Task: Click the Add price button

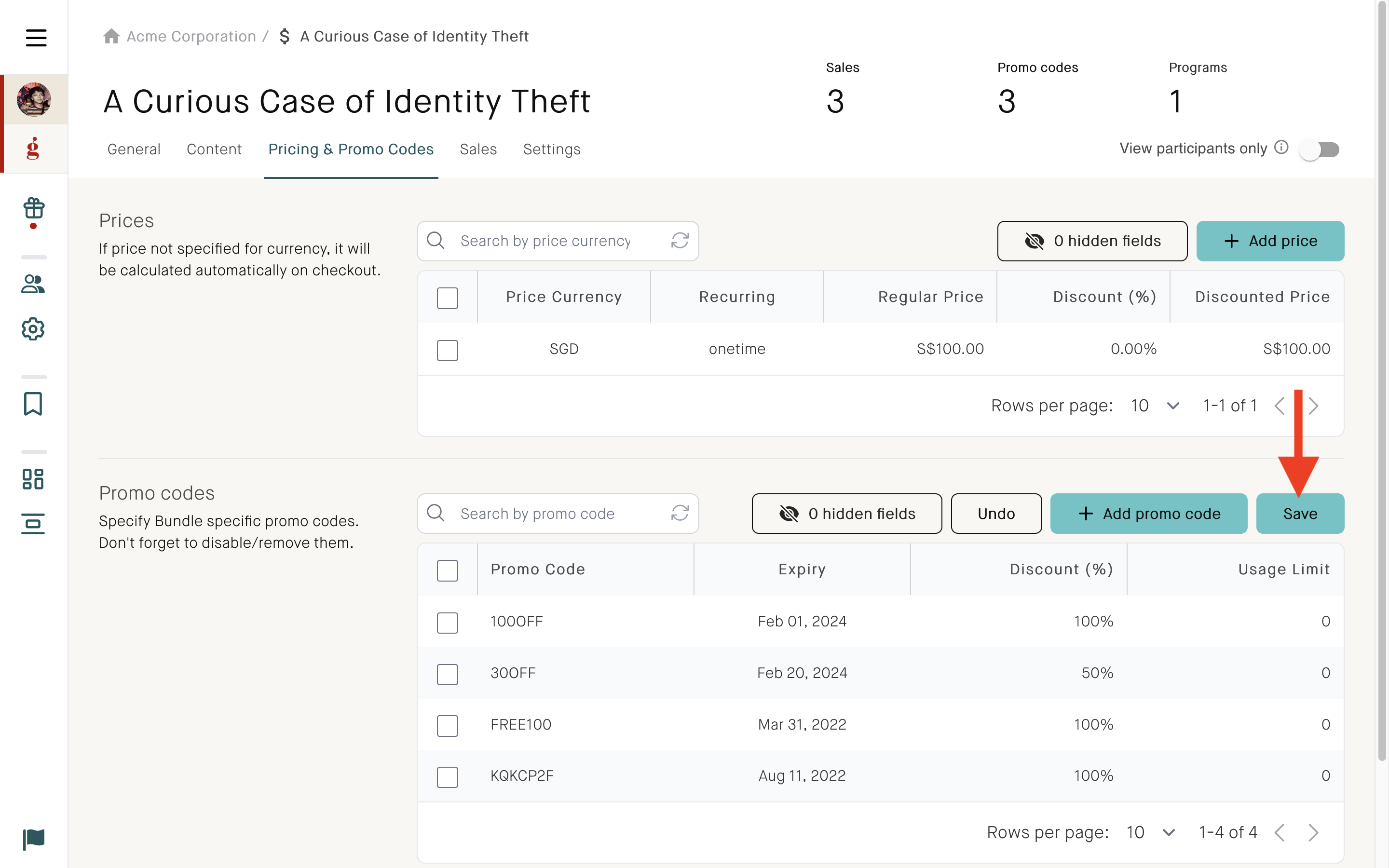Action: [x=1270, y=241]
